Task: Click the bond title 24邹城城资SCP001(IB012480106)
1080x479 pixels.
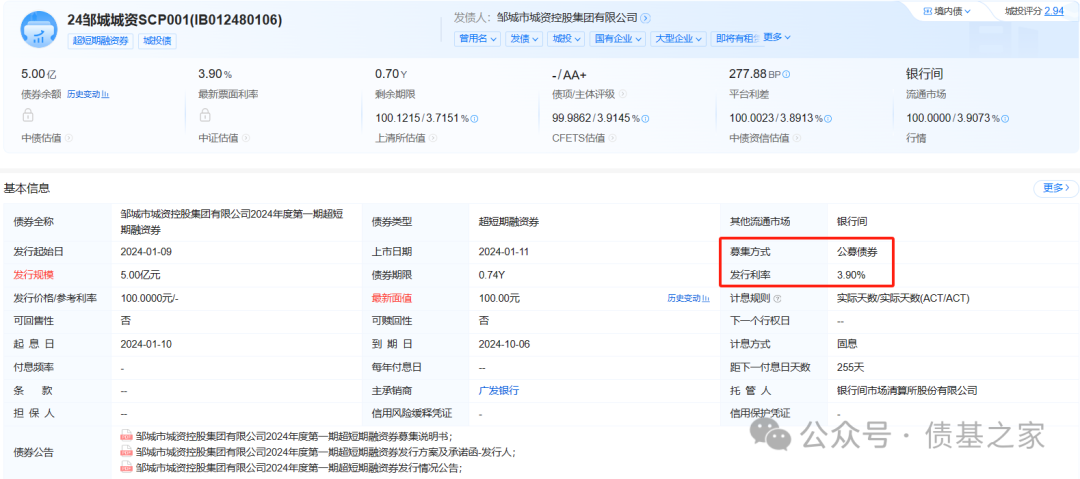Action: (175, 20)
